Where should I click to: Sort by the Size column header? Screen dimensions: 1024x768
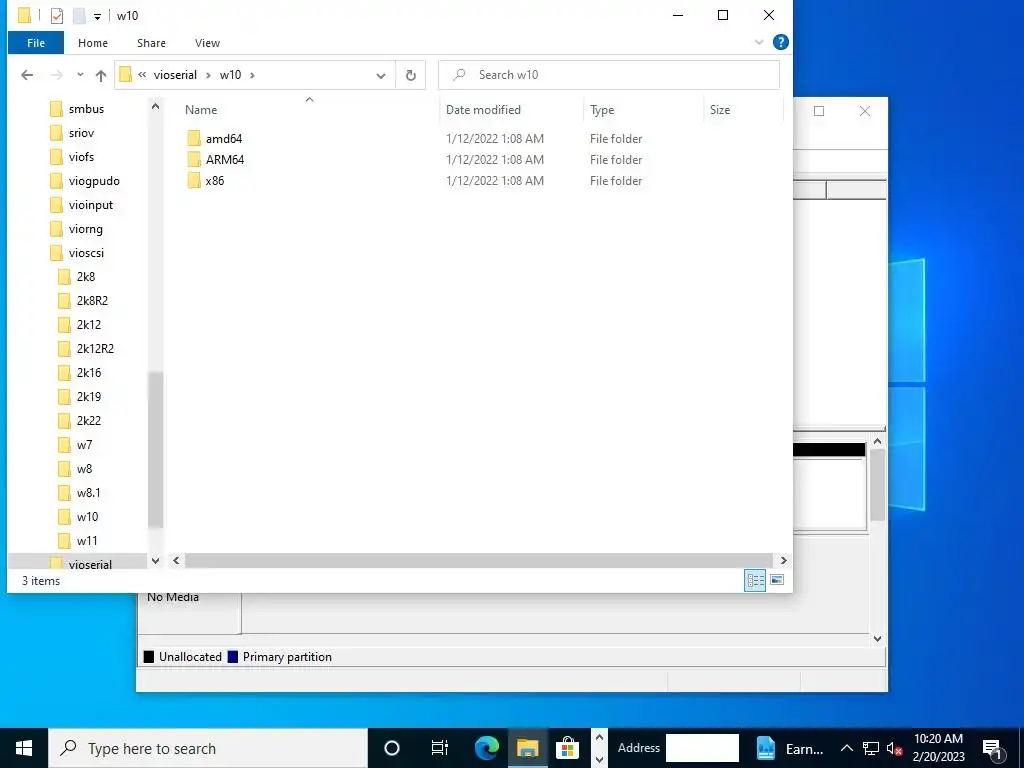pyautogui.click(x=720, y=110)
